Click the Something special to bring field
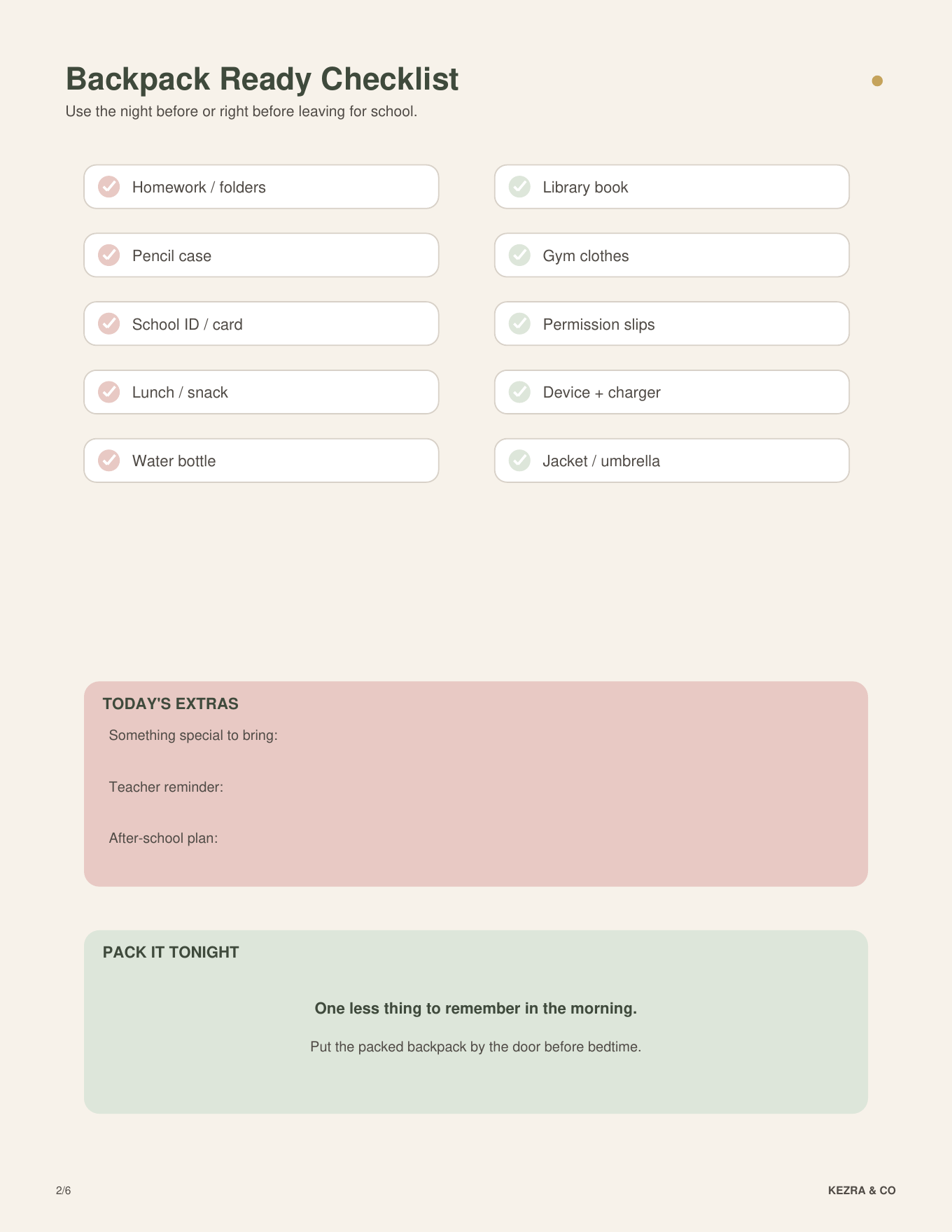Viewport: 952px width, 1232px height. tap(476, 736)
